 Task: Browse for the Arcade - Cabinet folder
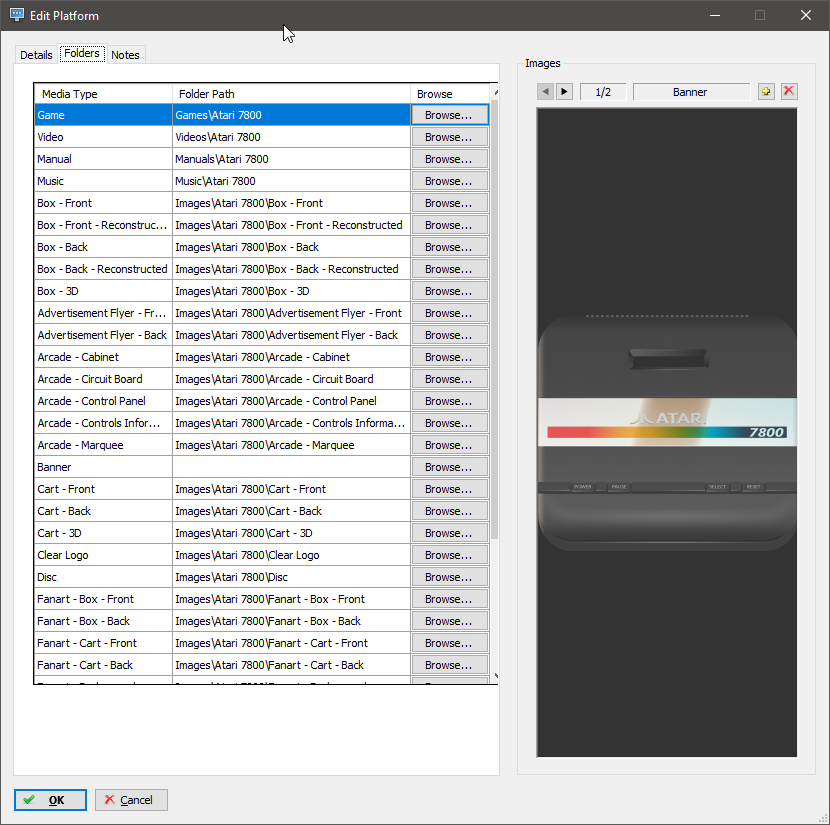[x=449, y=357]
